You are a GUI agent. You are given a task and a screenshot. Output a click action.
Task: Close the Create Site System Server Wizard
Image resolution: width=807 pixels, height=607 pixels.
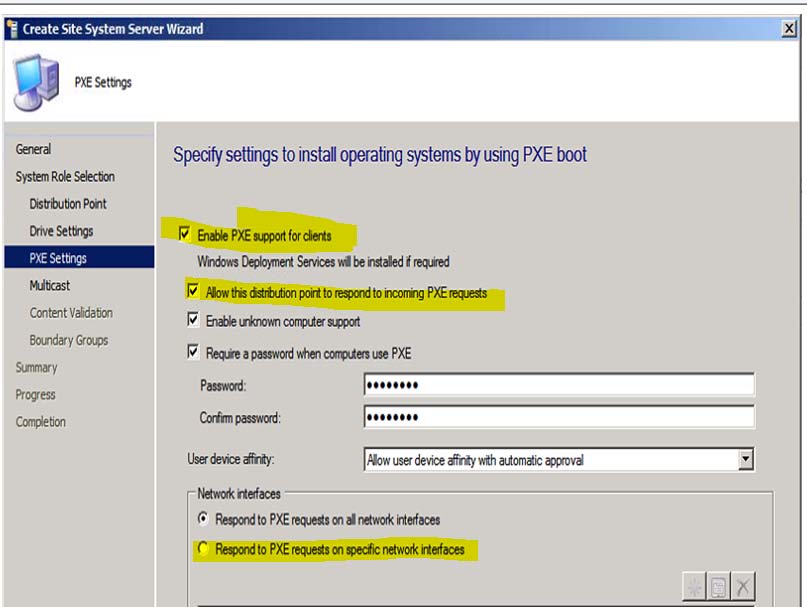click(x=788, y=28)
